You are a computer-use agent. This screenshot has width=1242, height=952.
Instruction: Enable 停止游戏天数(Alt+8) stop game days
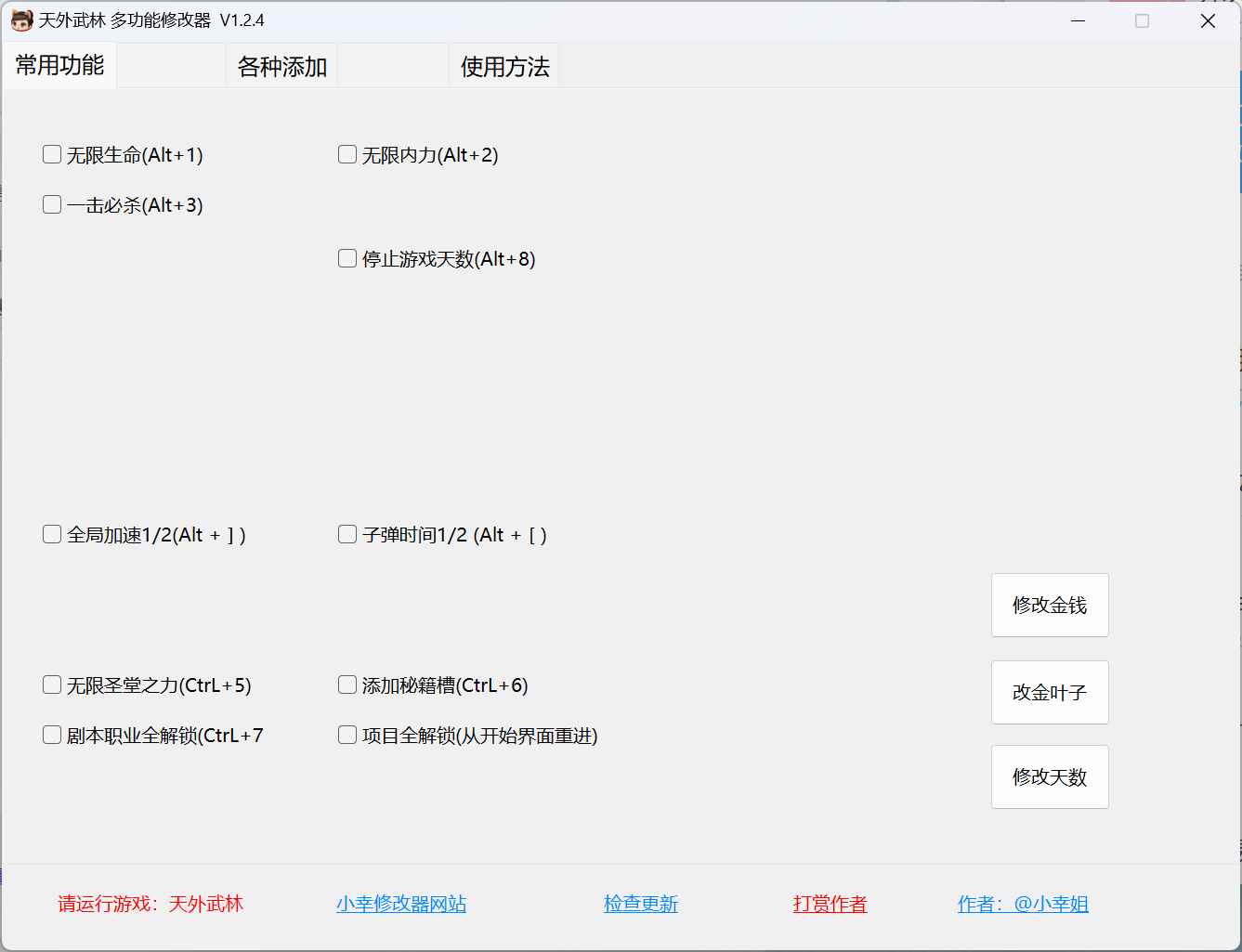pyautogui.click(x=346, y=257)
